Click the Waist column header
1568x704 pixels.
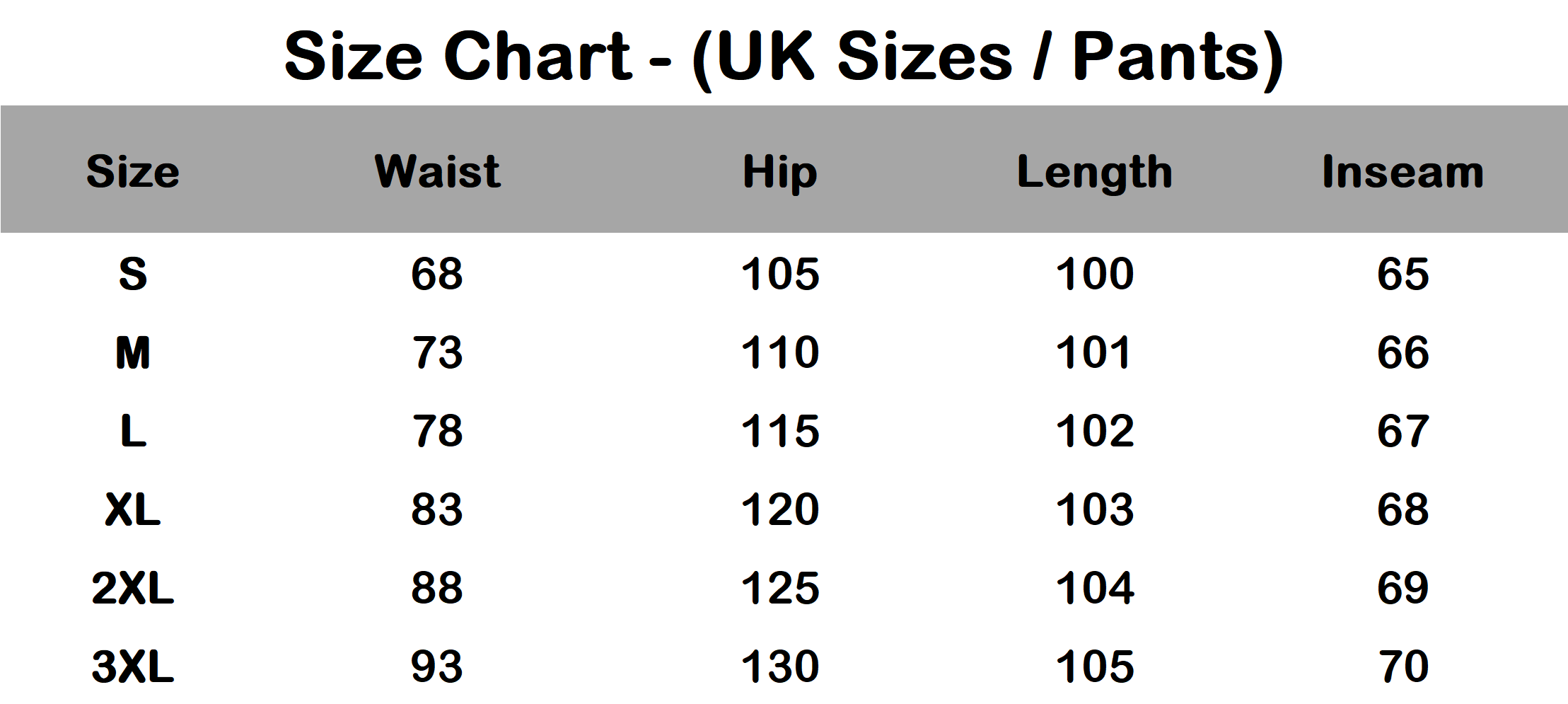tap(437, 172)
